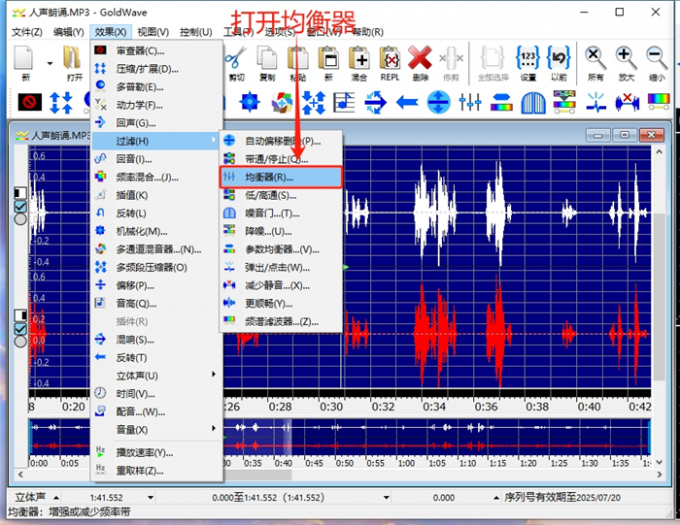
Task: Click the red stop-sign effect icon
Action: tap(30, 102)
